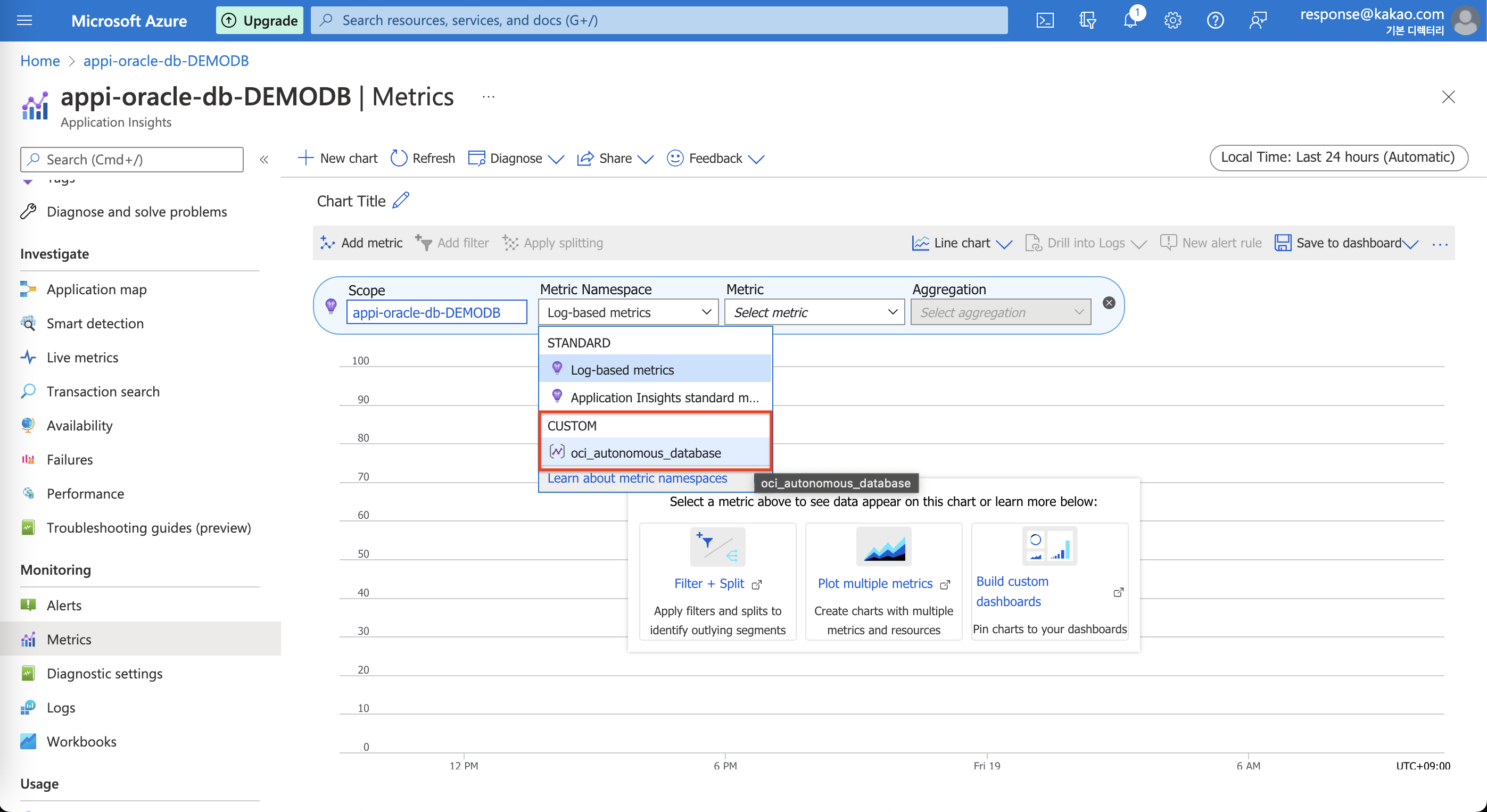Select Log-based metrics namespace option
The image size is (1487, 812).
(x=655, y=369)
